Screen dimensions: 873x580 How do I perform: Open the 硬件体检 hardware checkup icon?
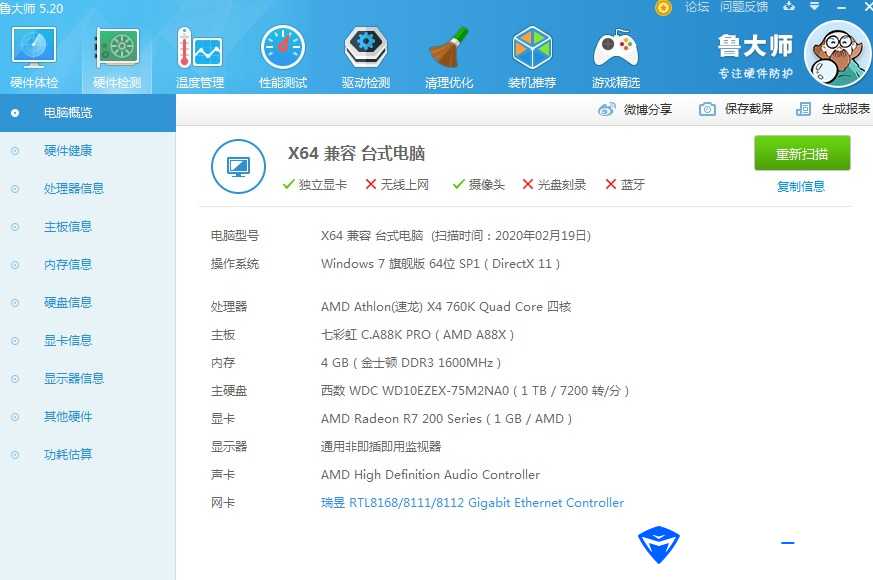pyautogui.click(x=34, y=57)
